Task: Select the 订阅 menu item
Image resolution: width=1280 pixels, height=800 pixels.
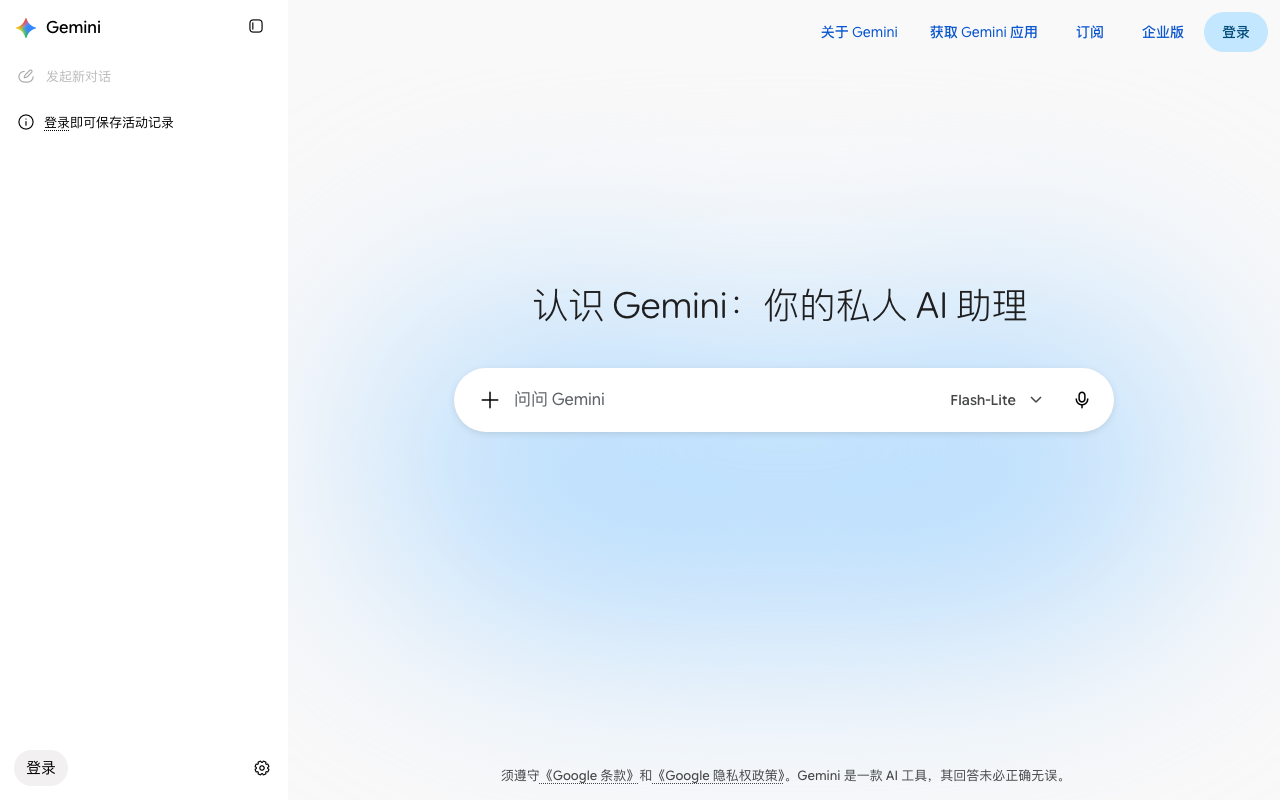Action: tap(1090, 32)
